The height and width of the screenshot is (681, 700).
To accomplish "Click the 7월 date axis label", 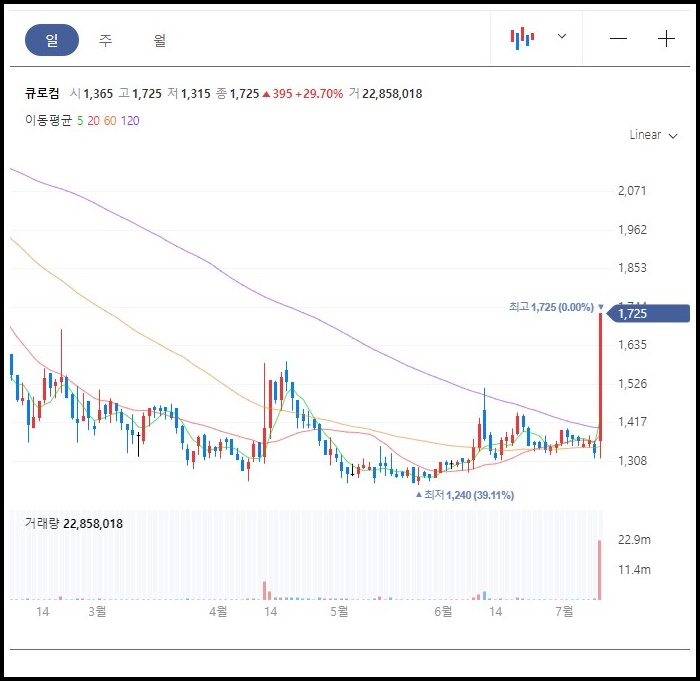I will (564, 611).
